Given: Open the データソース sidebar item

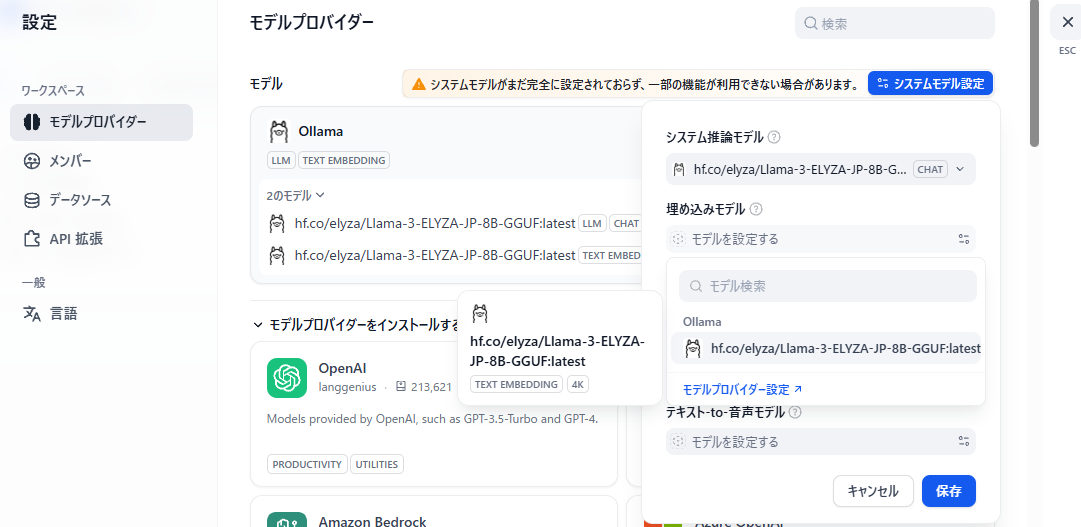Looking at the screenshot, I should 101,201.
